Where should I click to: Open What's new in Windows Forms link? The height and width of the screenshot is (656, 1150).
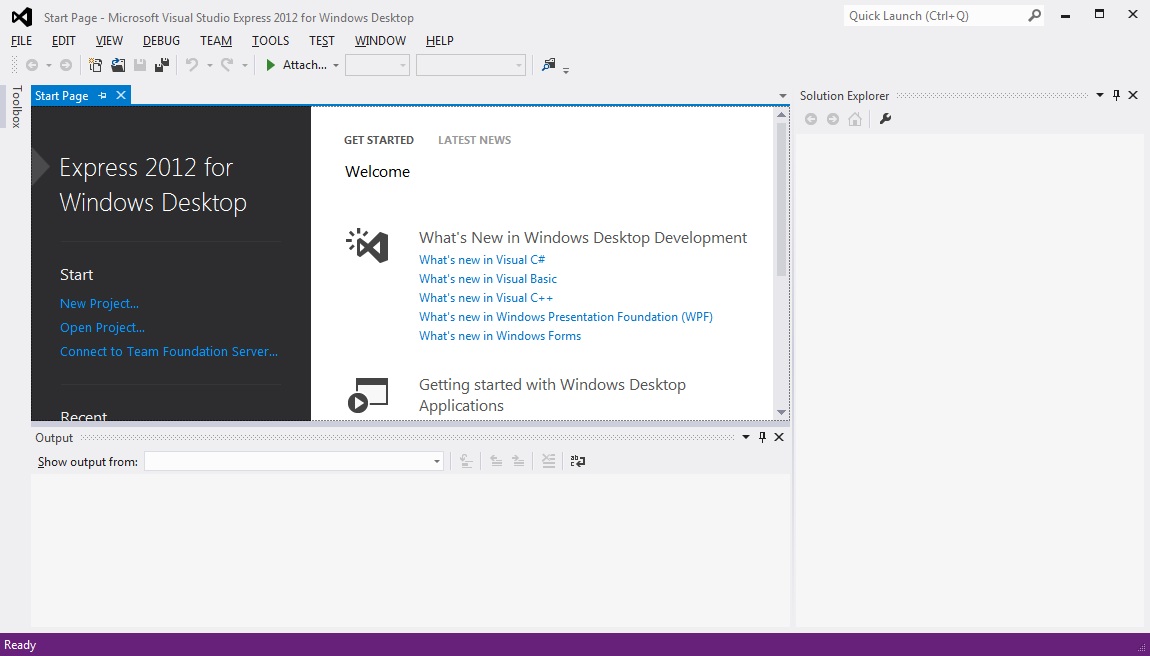click(x=499, y=336)
